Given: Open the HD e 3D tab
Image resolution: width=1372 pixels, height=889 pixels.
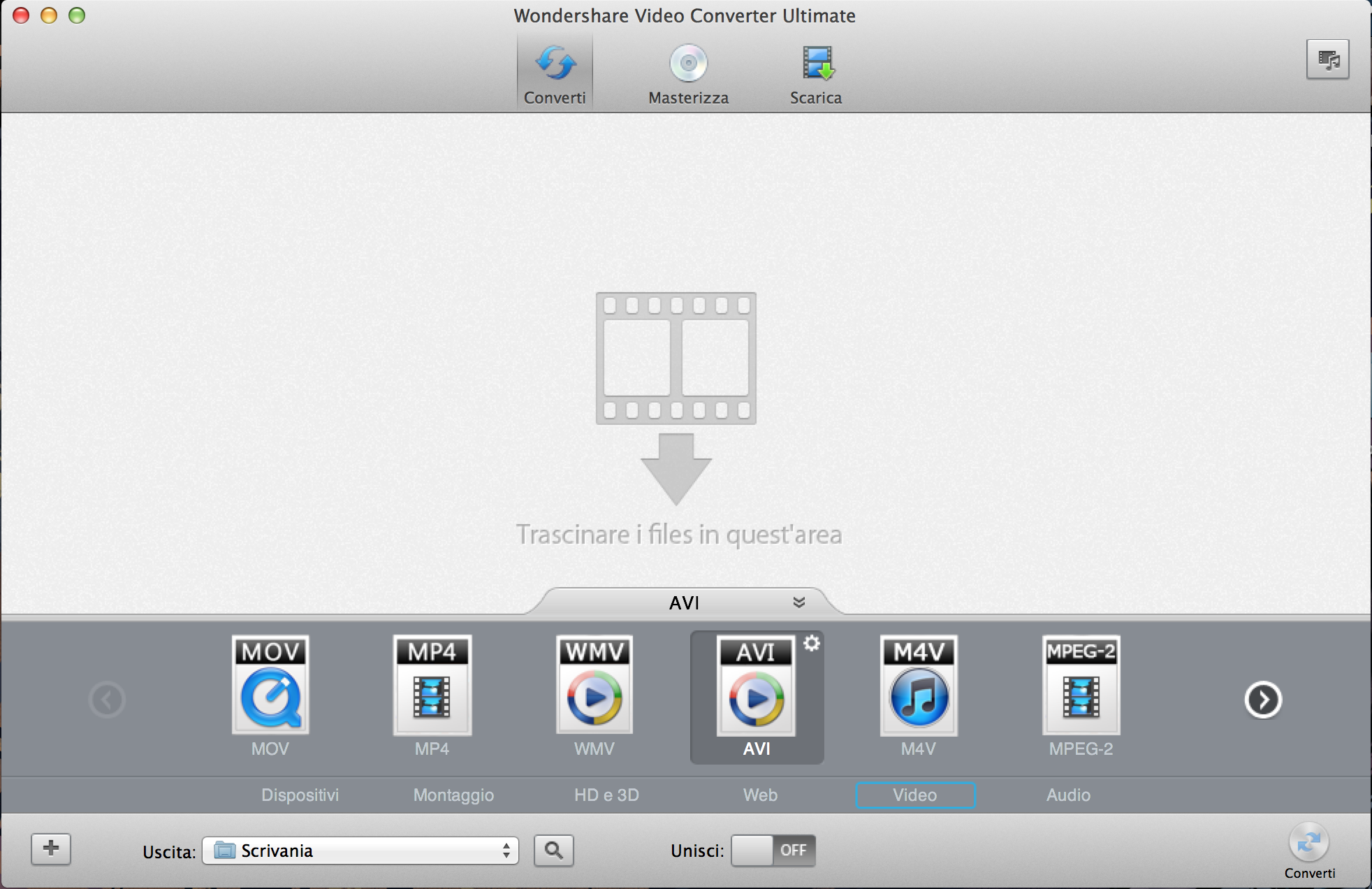Looking at the screenshot, I should point(606,795).
